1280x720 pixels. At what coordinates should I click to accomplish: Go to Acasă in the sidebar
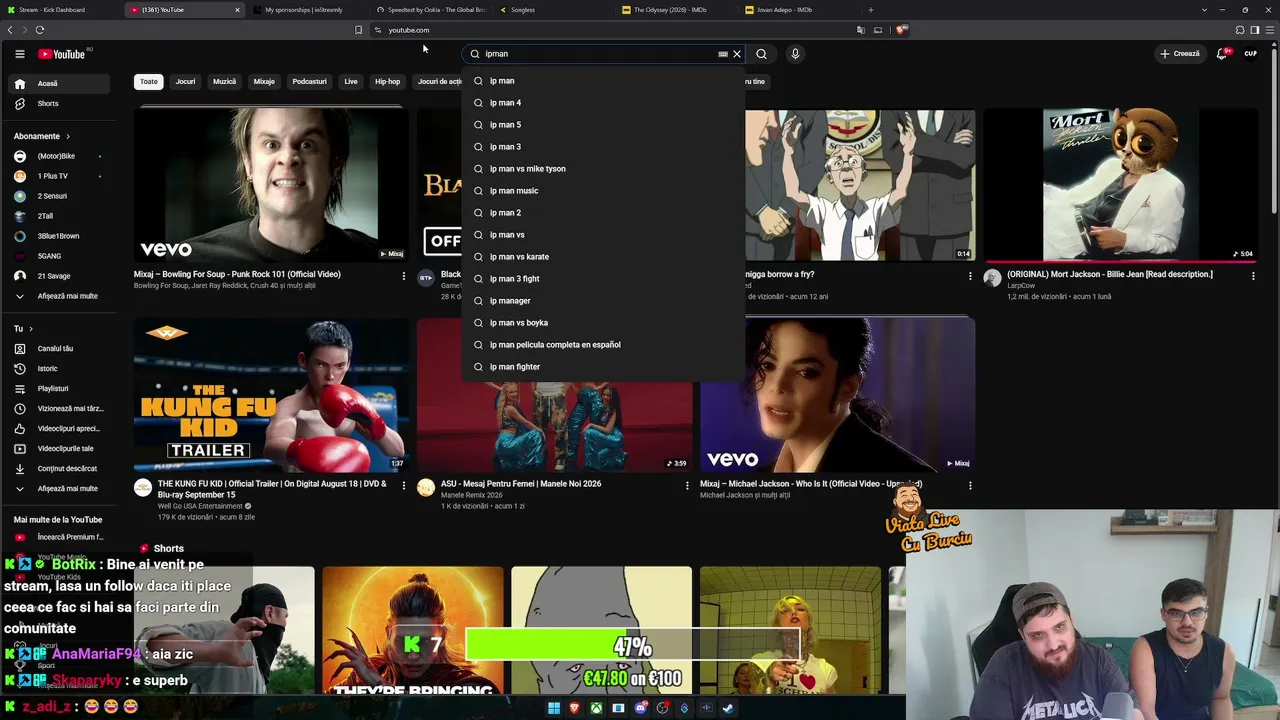(60, 84)
